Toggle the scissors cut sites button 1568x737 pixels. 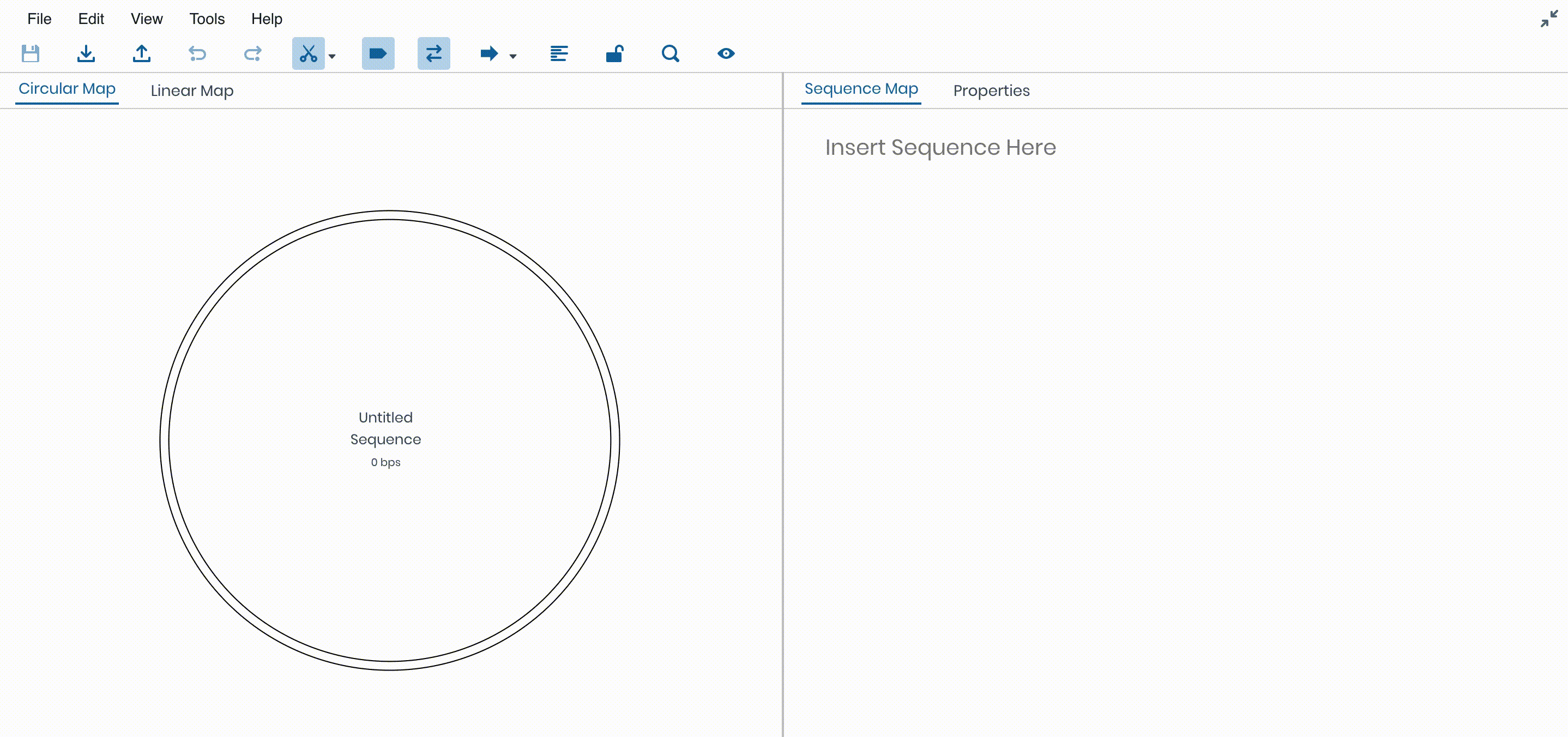coord(308,53)
